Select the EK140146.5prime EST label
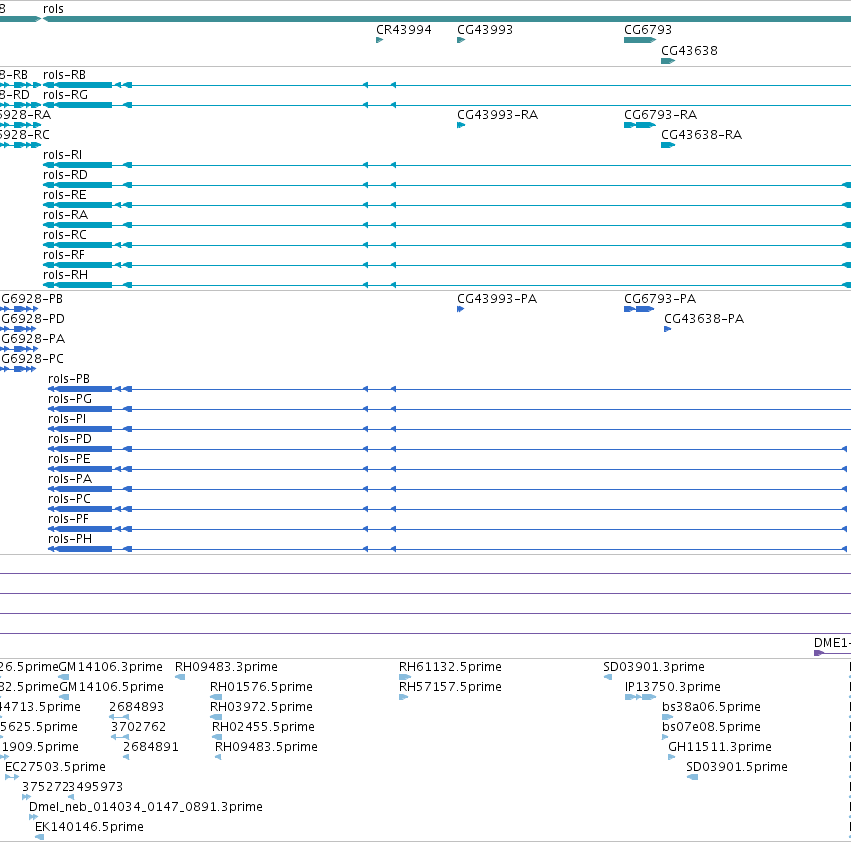 click(x=89, y=827)
